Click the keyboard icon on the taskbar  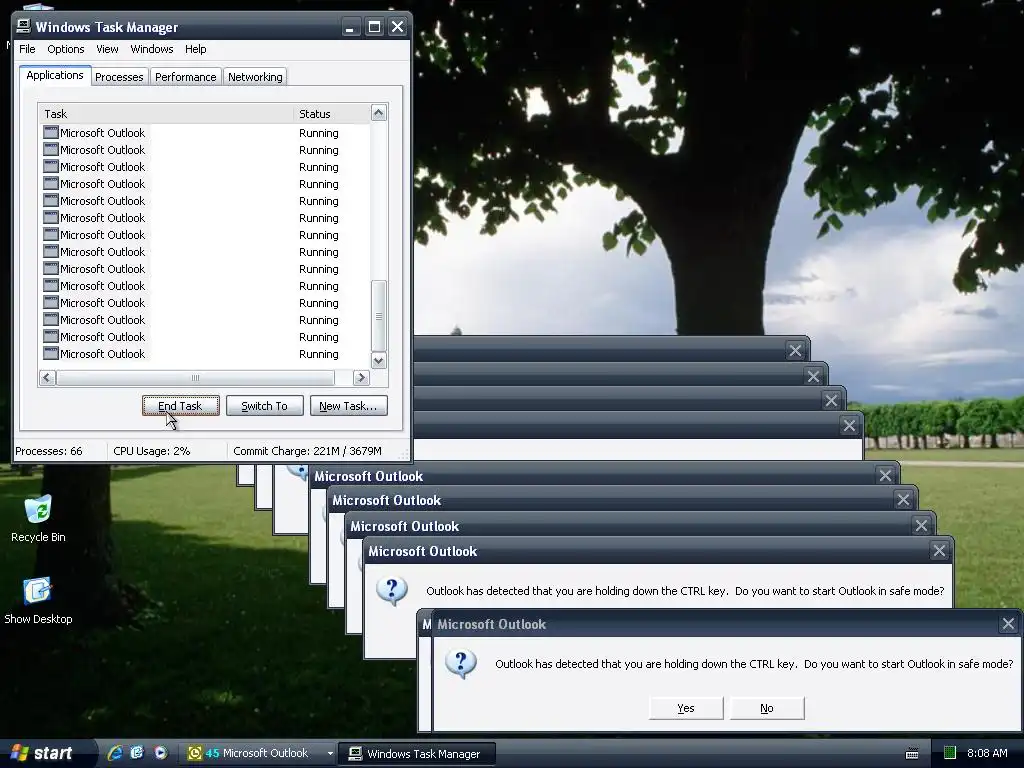point(912,754)
